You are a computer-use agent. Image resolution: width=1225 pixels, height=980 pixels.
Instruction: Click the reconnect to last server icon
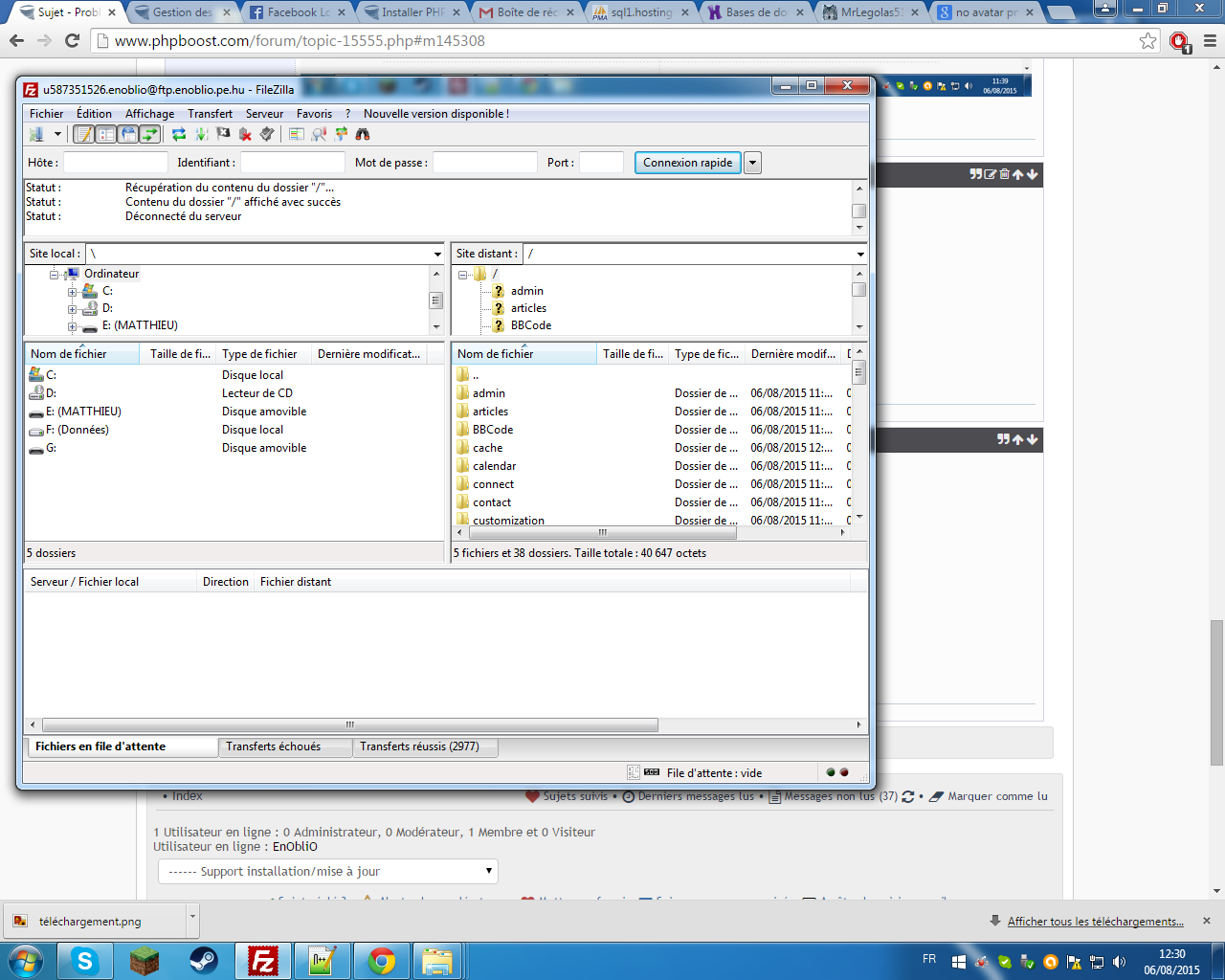click(267, 135)
